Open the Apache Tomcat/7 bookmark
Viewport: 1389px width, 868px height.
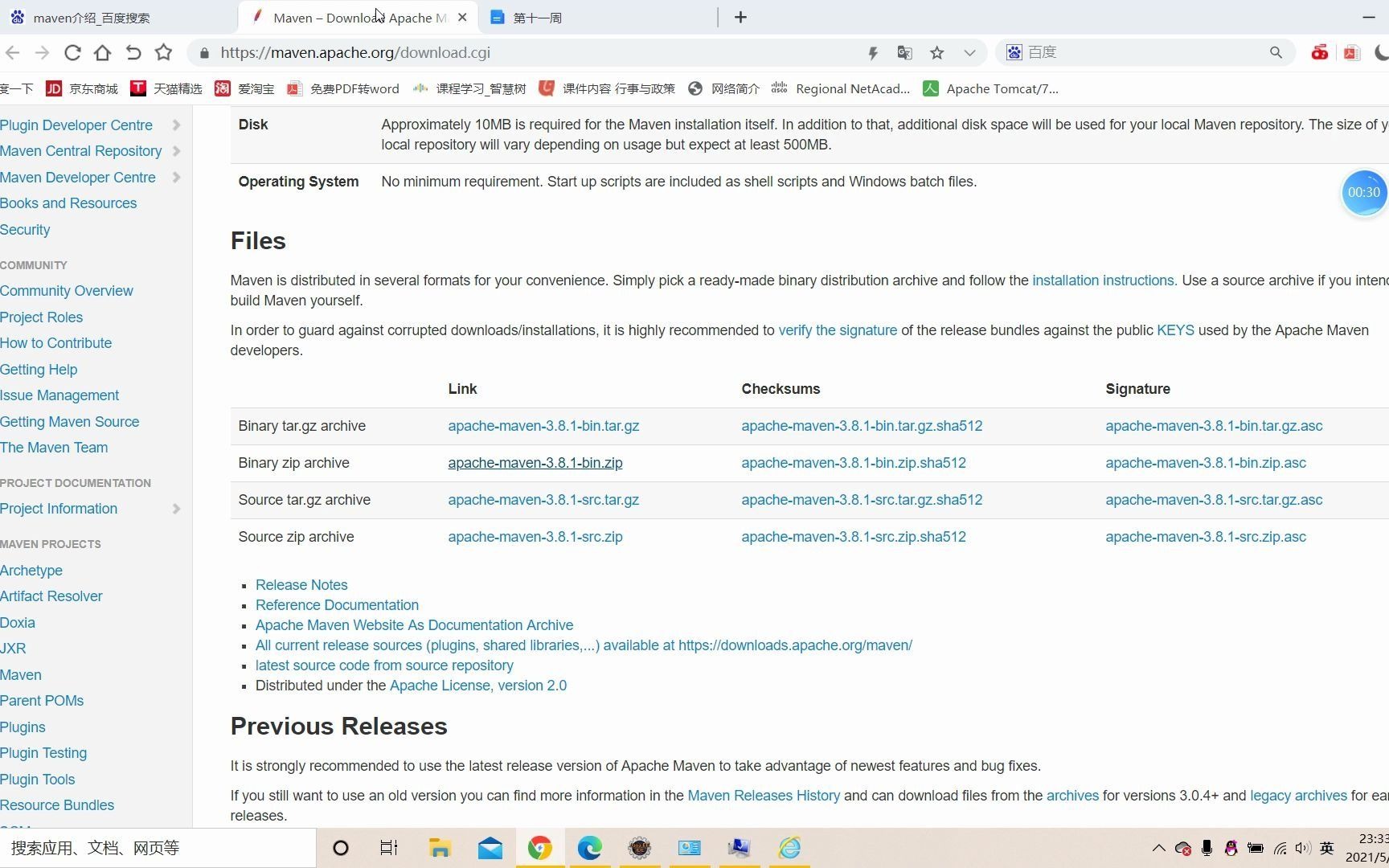pyautogui.click(x=990, y=88)
